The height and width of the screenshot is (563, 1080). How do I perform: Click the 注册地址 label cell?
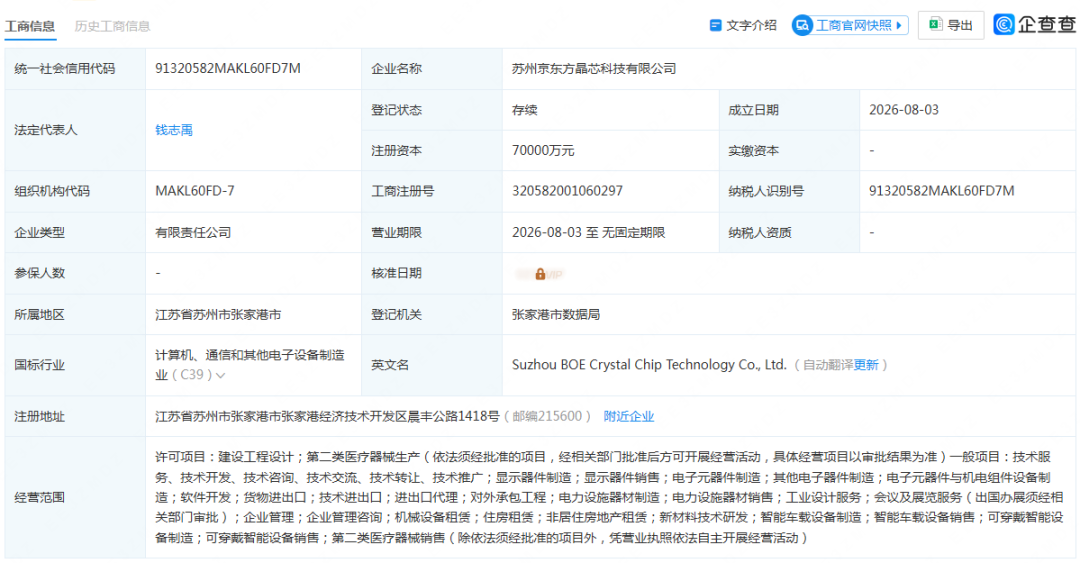tap(75, 416)
